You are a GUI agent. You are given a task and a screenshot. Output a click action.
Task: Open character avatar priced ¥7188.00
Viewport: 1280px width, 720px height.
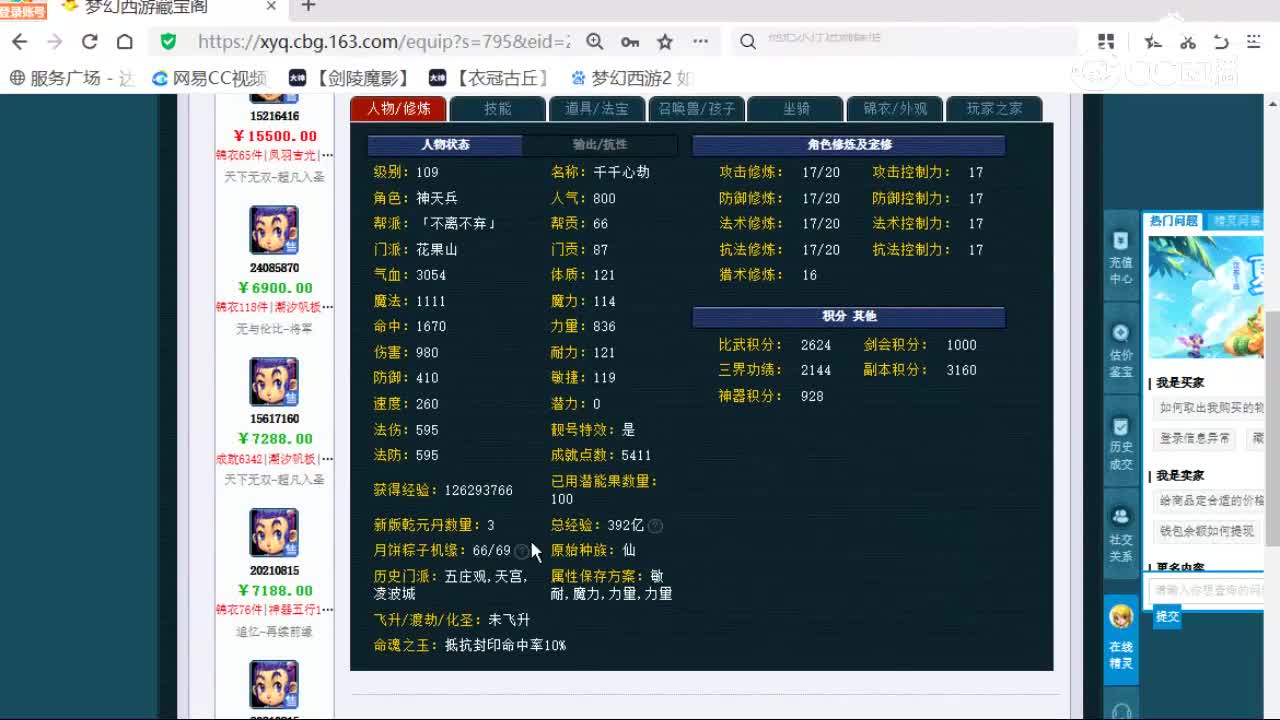coord(274,533)
